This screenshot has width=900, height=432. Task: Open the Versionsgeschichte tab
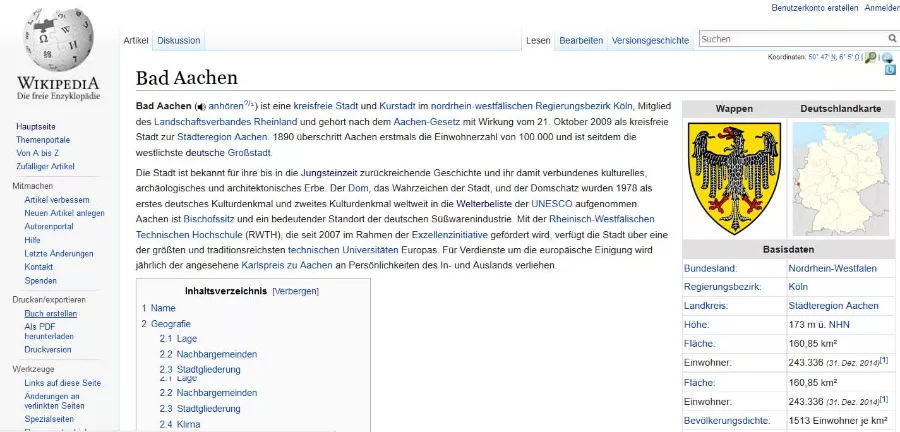pos(650,40)
